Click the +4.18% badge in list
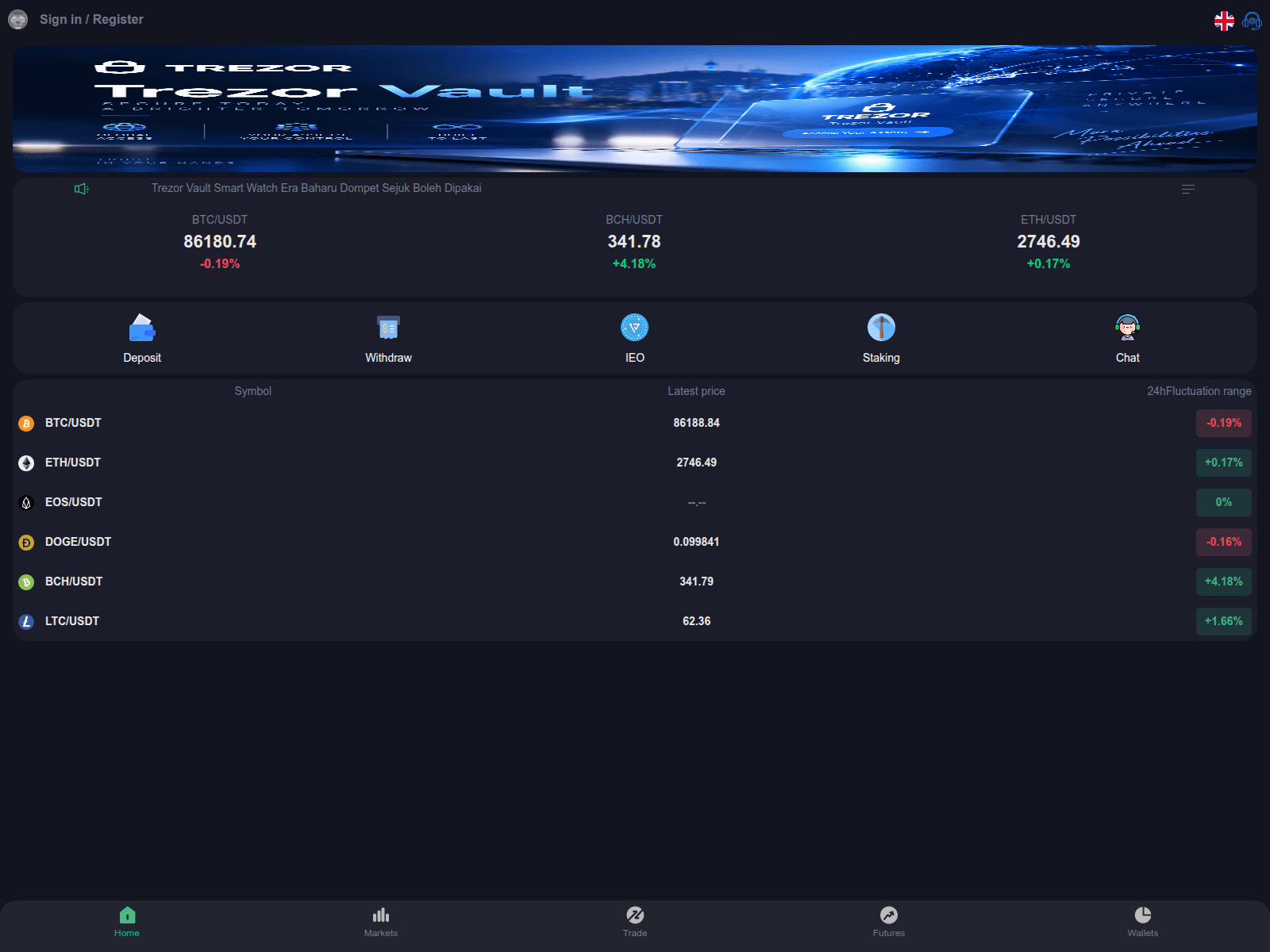 click(1223, 582)
